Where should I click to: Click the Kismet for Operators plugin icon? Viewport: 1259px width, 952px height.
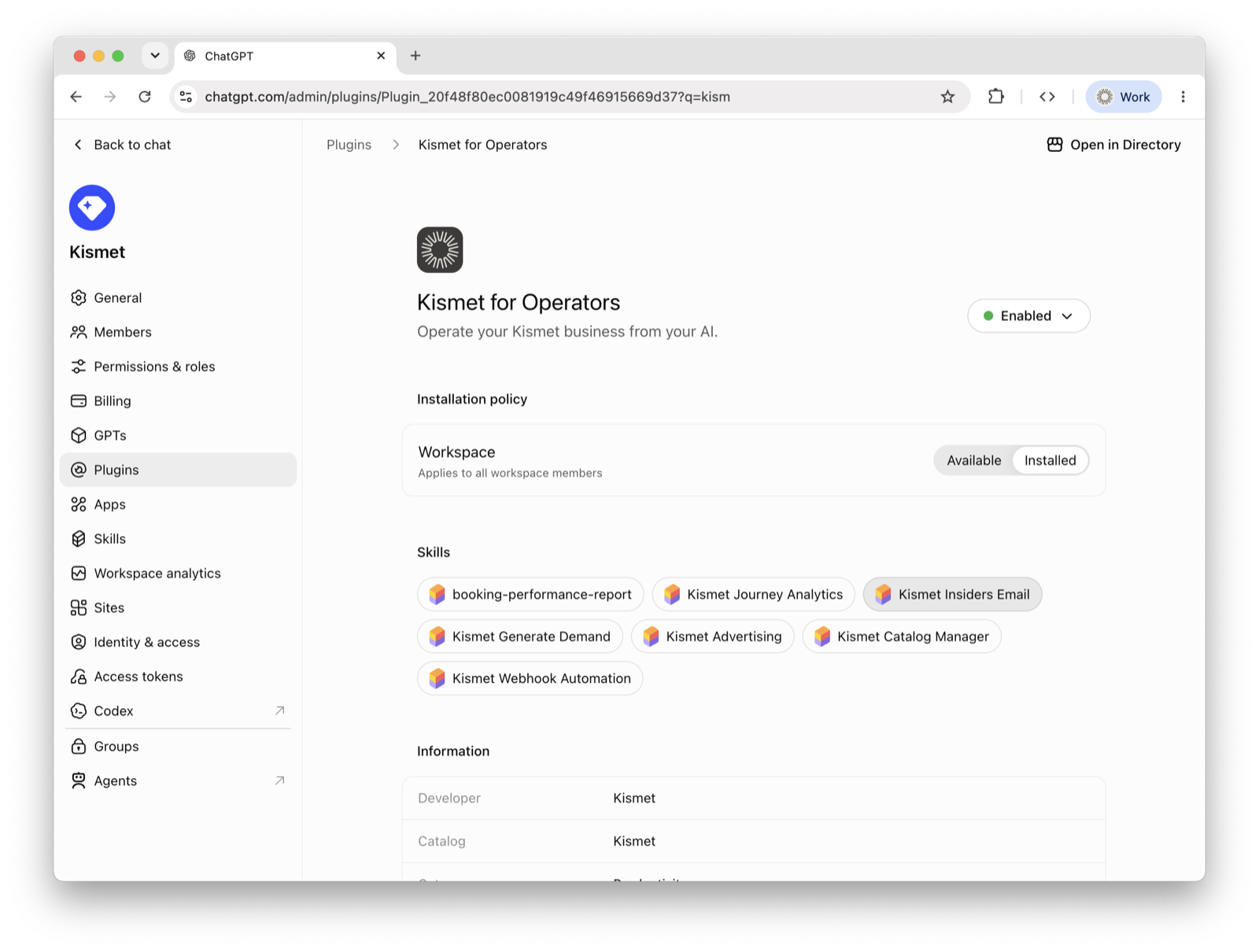[440, 250]
